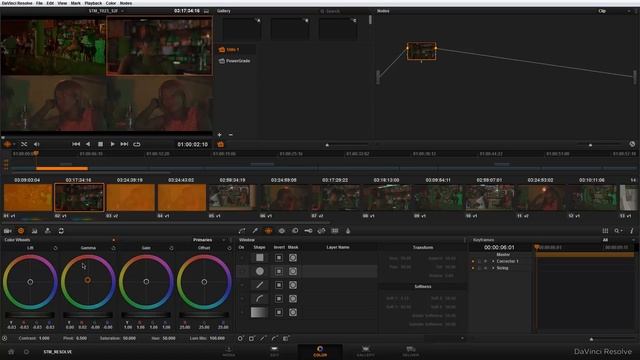Open the Playback menu
The image size is (640, 360).
pos(93,3)
